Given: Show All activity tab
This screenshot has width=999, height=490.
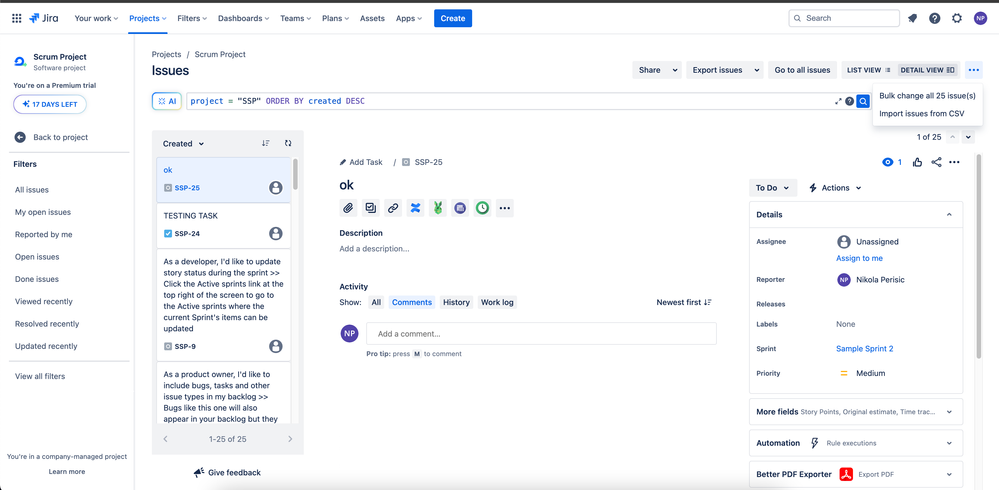Looking at the screenshot, I should coord(376,302).
